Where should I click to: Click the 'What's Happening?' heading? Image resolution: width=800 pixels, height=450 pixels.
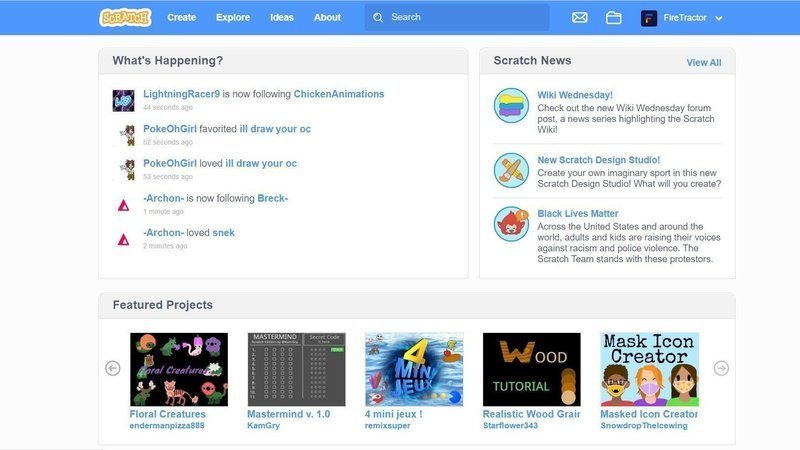(168, 60)
